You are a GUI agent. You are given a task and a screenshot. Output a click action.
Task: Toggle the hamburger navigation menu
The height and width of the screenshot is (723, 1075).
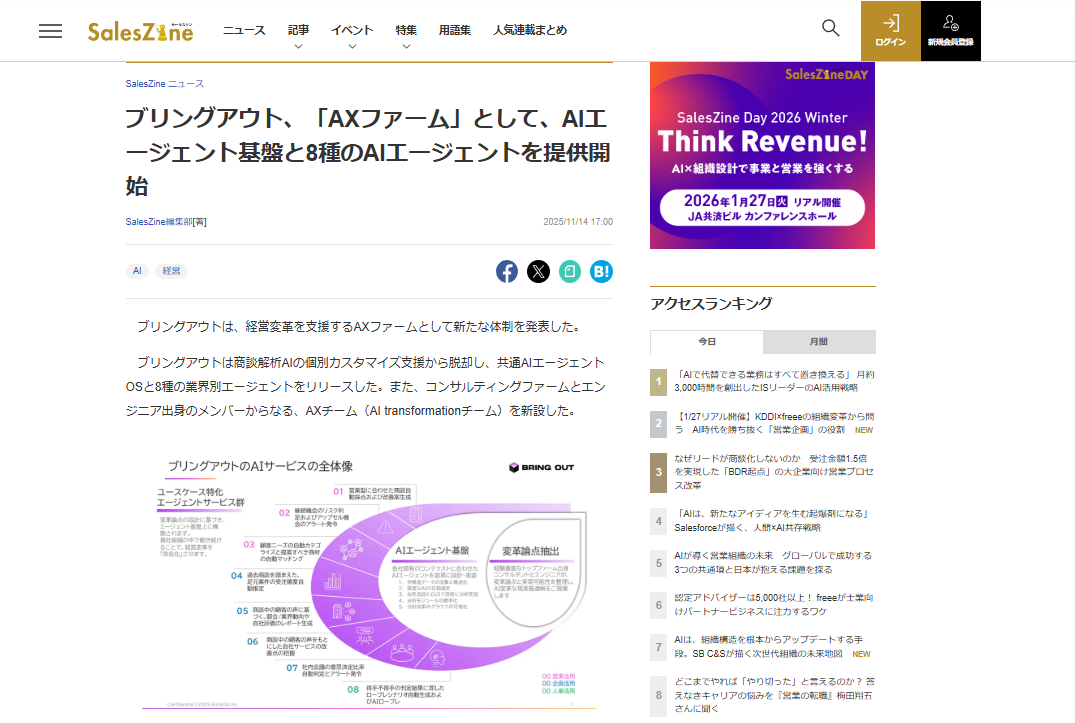[50, 30]
